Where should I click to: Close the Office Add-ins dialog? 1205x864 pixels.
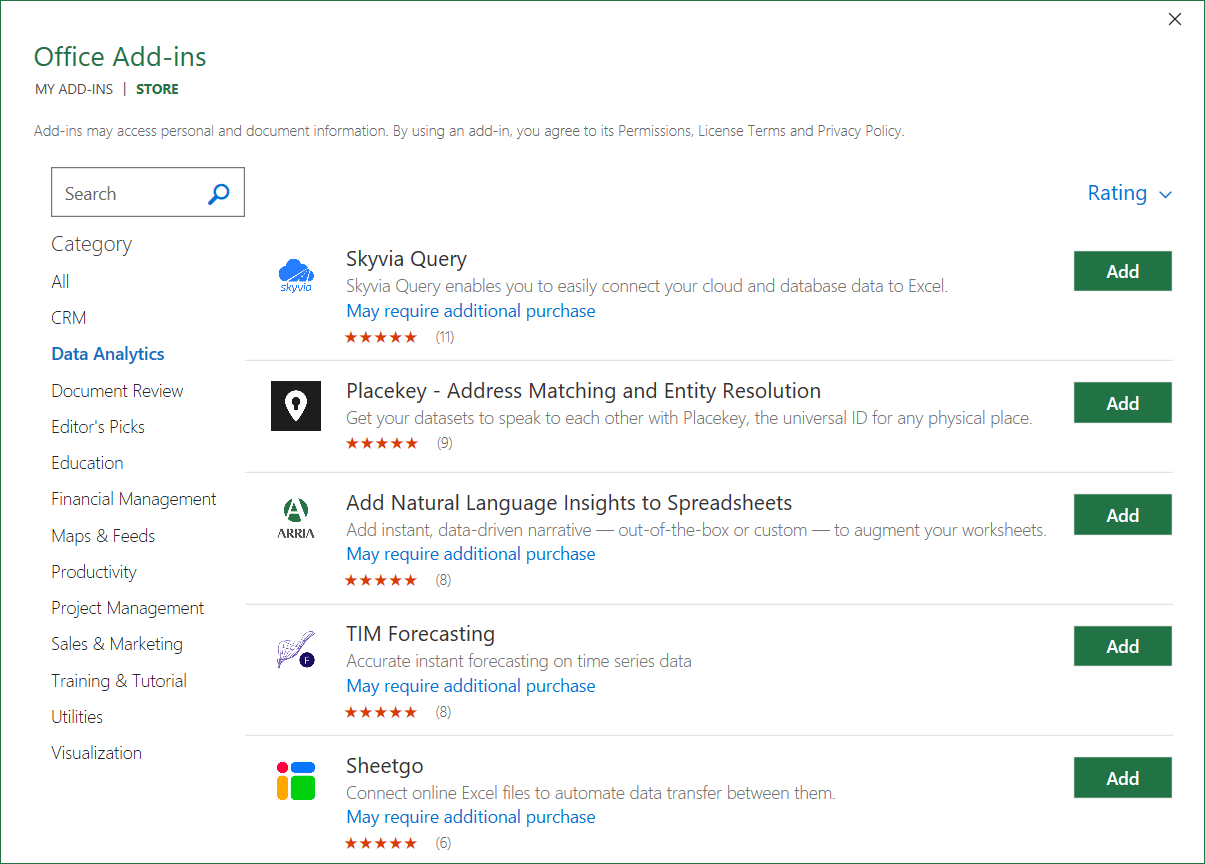pos(1175,19)
